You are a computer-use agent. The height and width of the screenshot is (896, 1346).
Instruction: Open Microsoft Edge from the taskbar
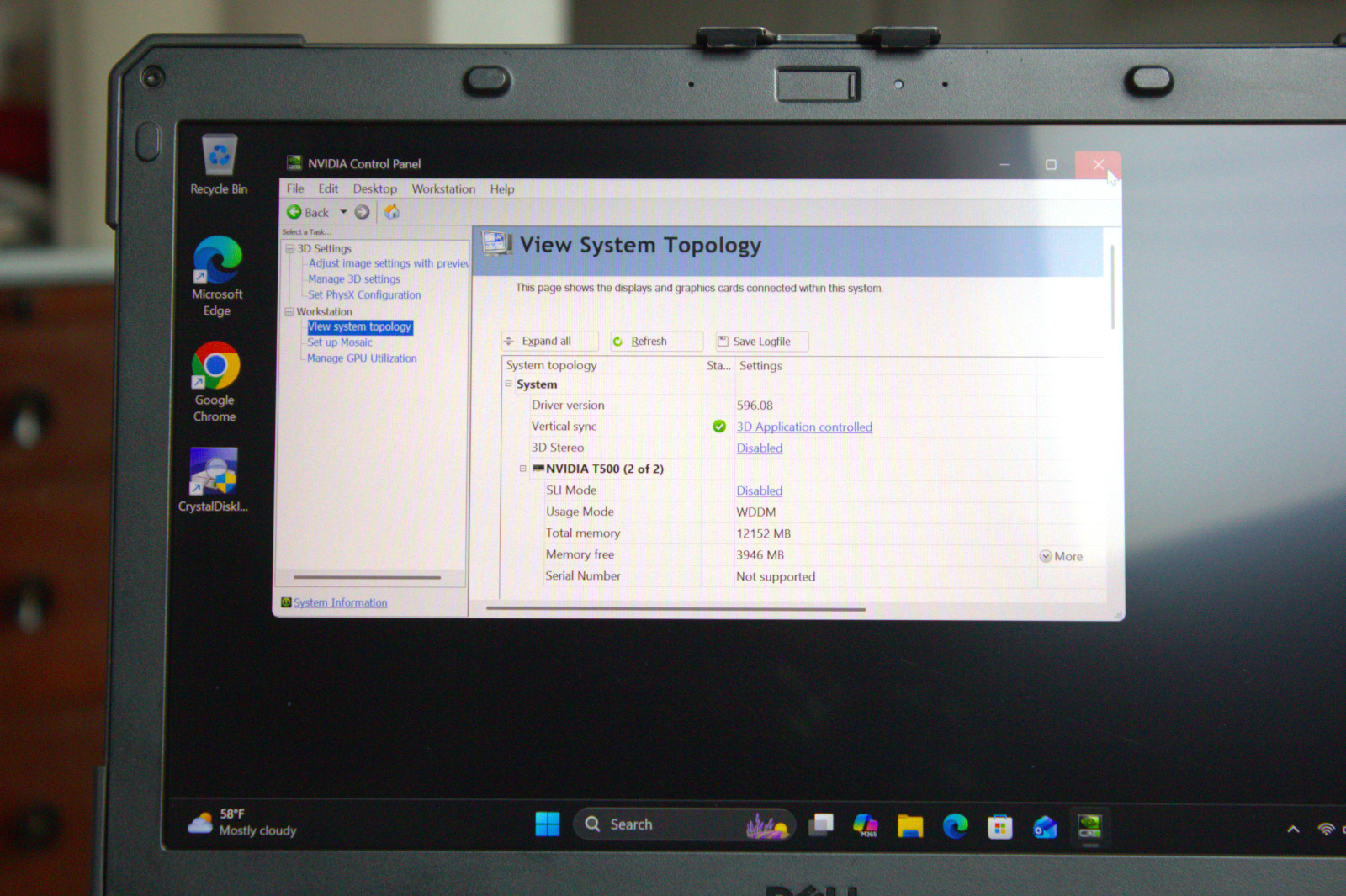click(x=955, y=826)
